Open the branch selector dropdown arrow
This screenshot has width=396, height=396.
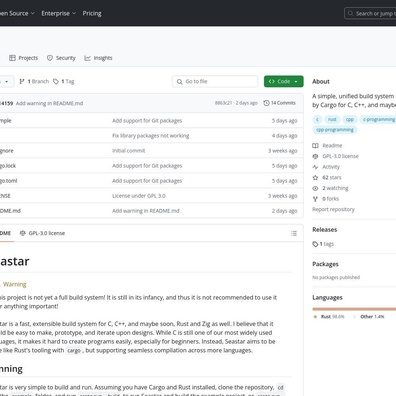pyautogui.click(x=7, y=81)
